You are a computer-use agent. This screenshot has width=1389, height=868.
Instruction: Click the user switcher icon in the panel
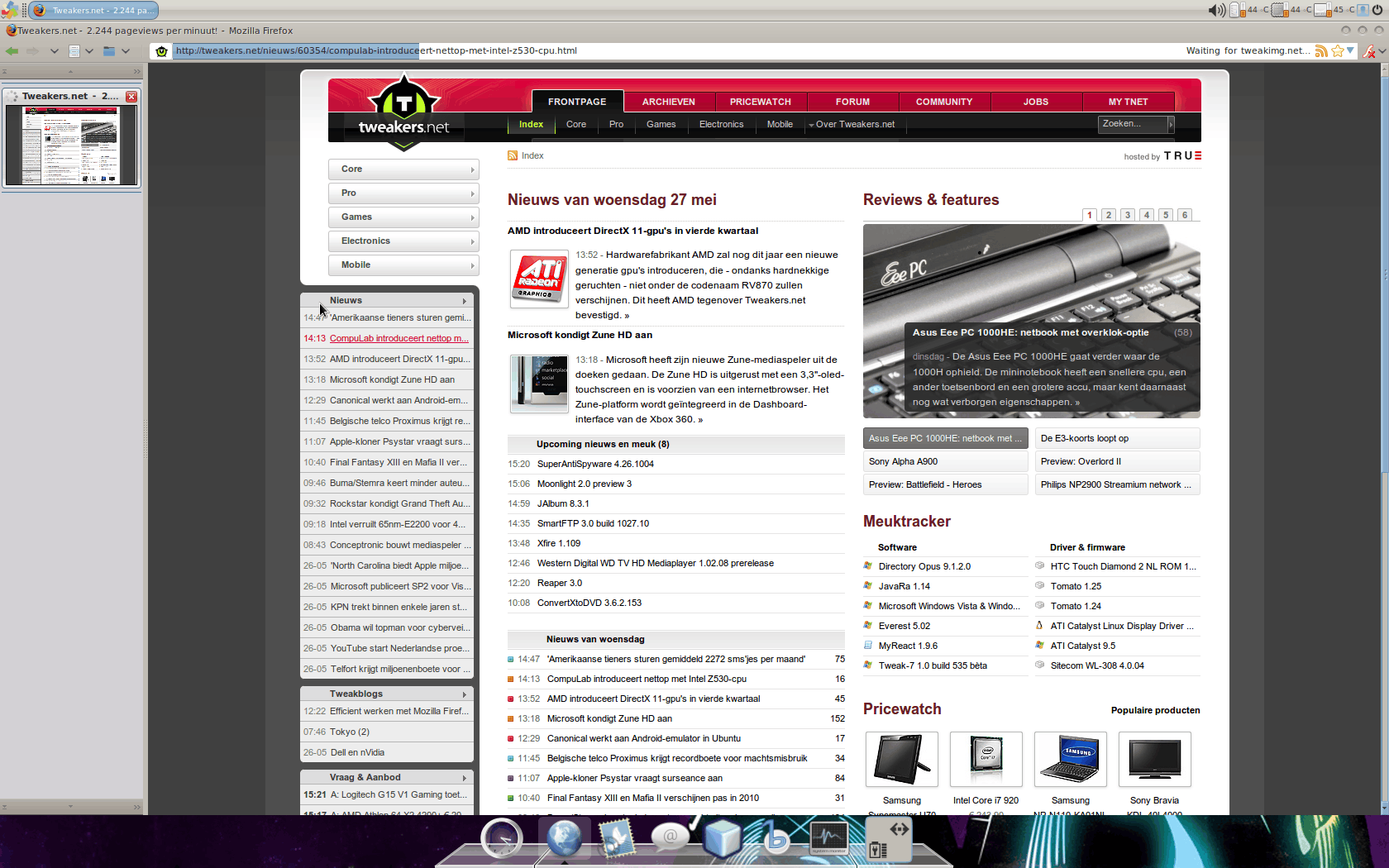point(1363,10)
